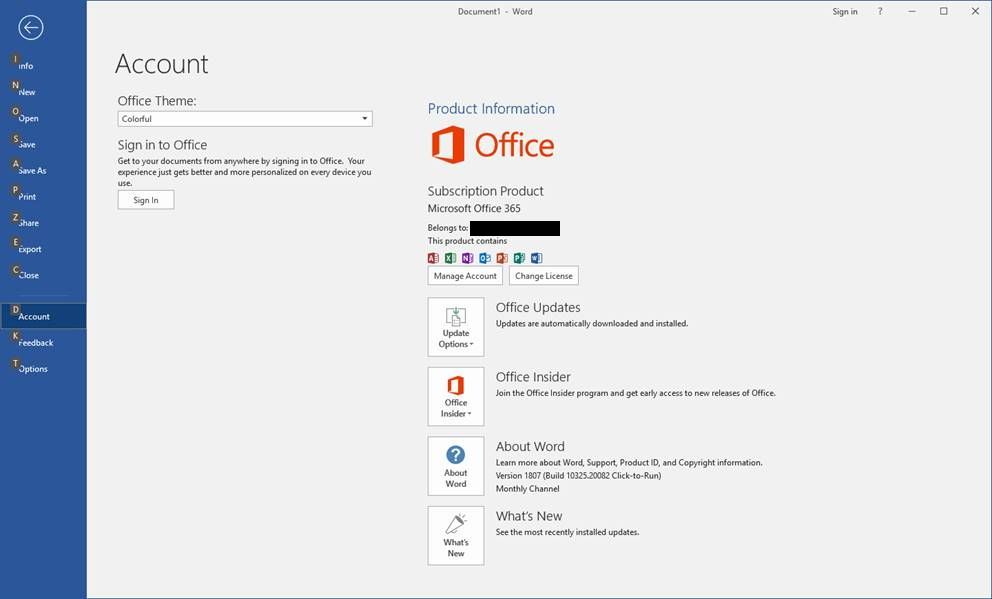Click the 'Office Updates' heading
The height and width of the screenshot is (599, 992).
coord(538,307)
